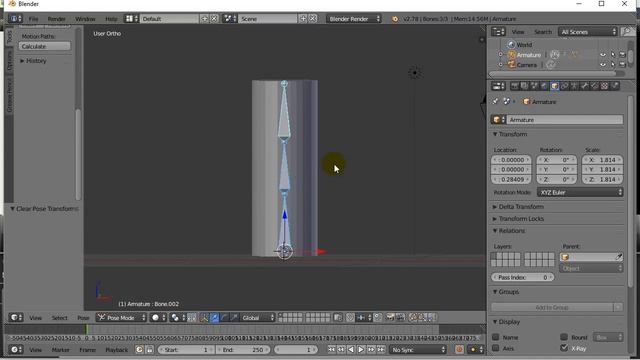
Task: Open the XYZ Euler rotation mode dropdown
Action: (x=580, y=192)
